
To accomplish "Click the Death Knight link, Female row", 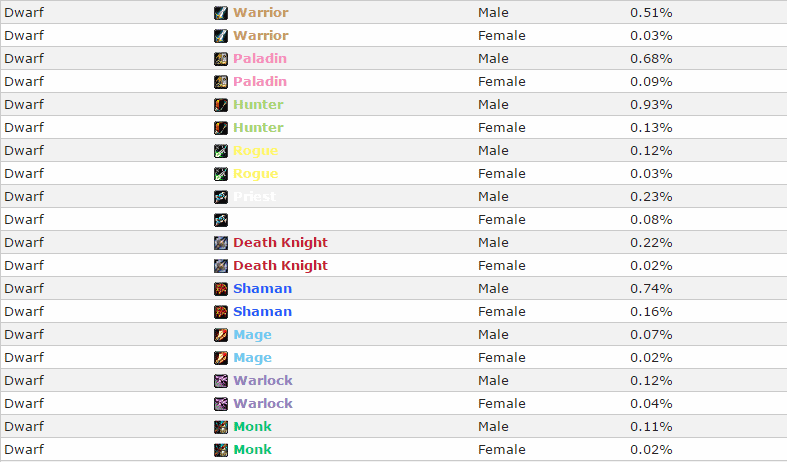I will pos(280,266).
